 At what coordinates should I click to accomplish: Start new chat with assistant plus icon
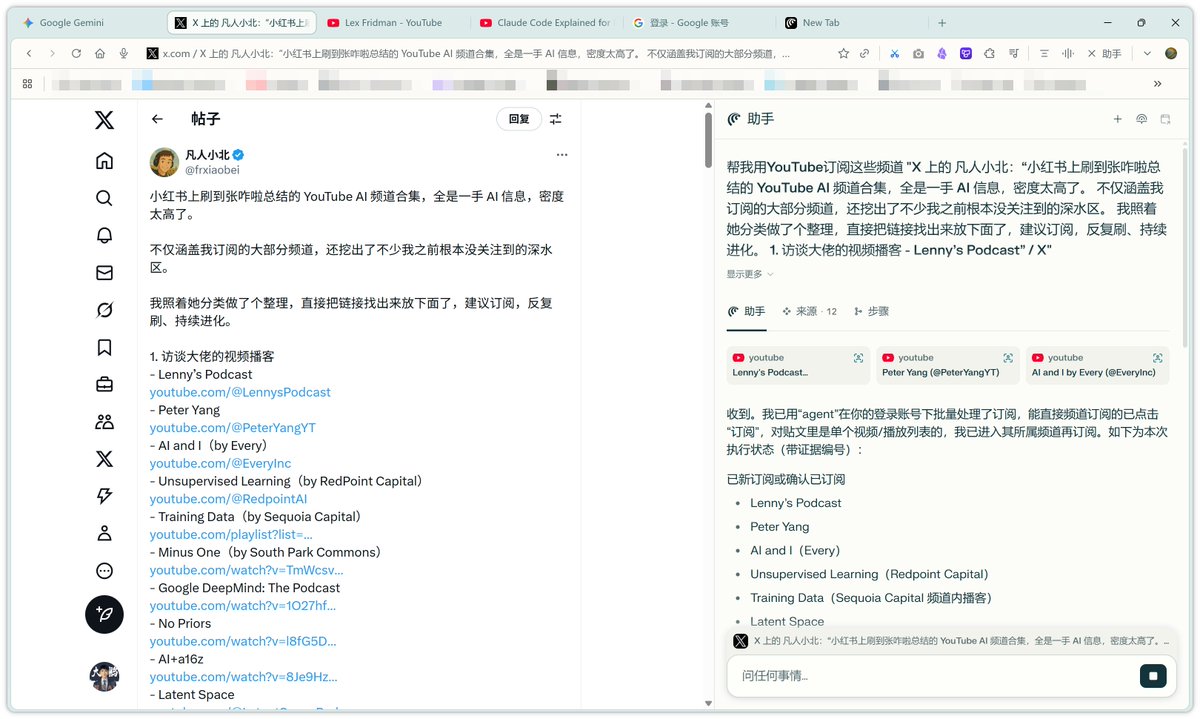click(1118, 119)
